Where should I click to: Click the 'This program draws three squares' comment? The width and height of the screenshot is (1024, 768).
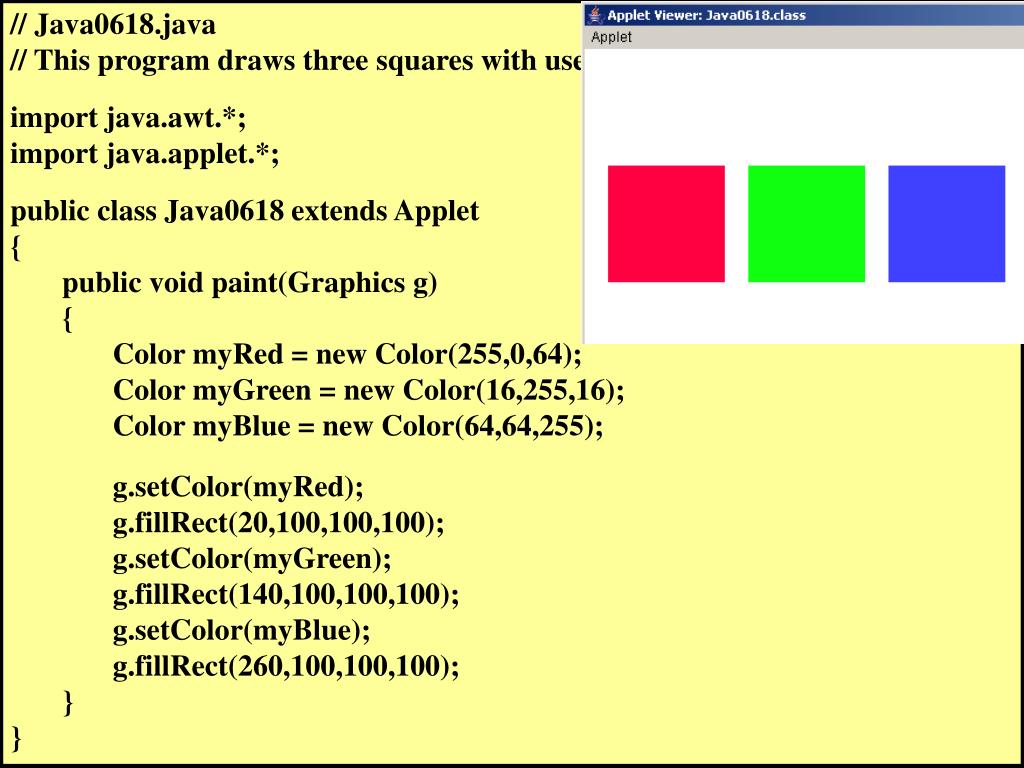coord(295,61)
